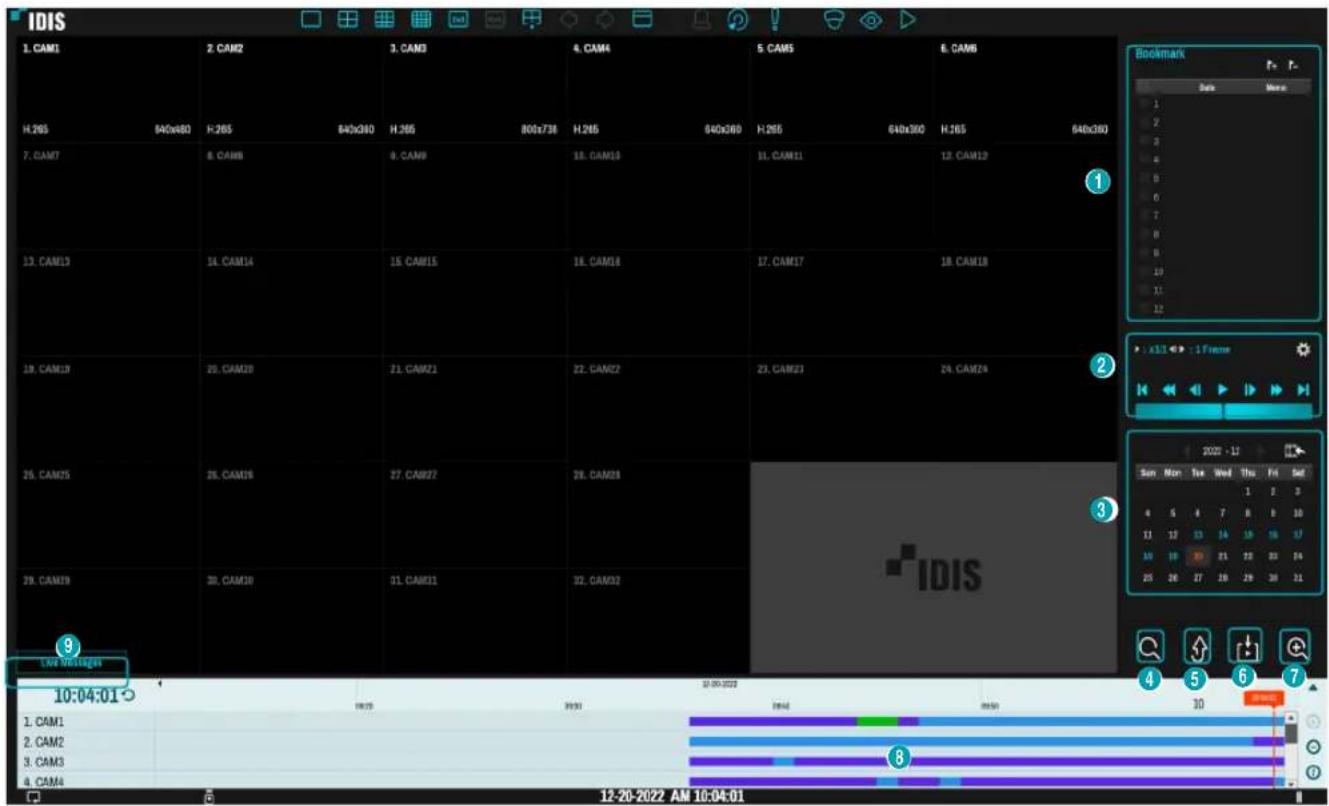This screenshot has height=806, width=1329.
Task: Click the refresh icon beside 10:04:01
Action: tap(128, 695)
